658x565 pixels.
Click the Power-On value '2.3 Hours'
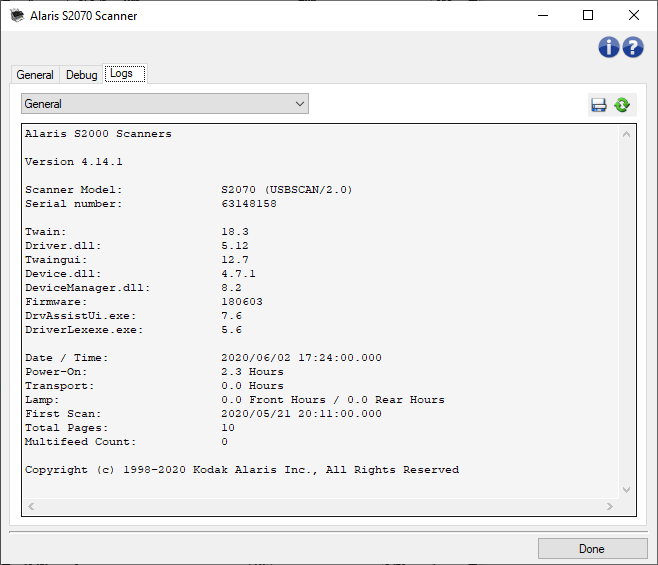click(252, 372)
